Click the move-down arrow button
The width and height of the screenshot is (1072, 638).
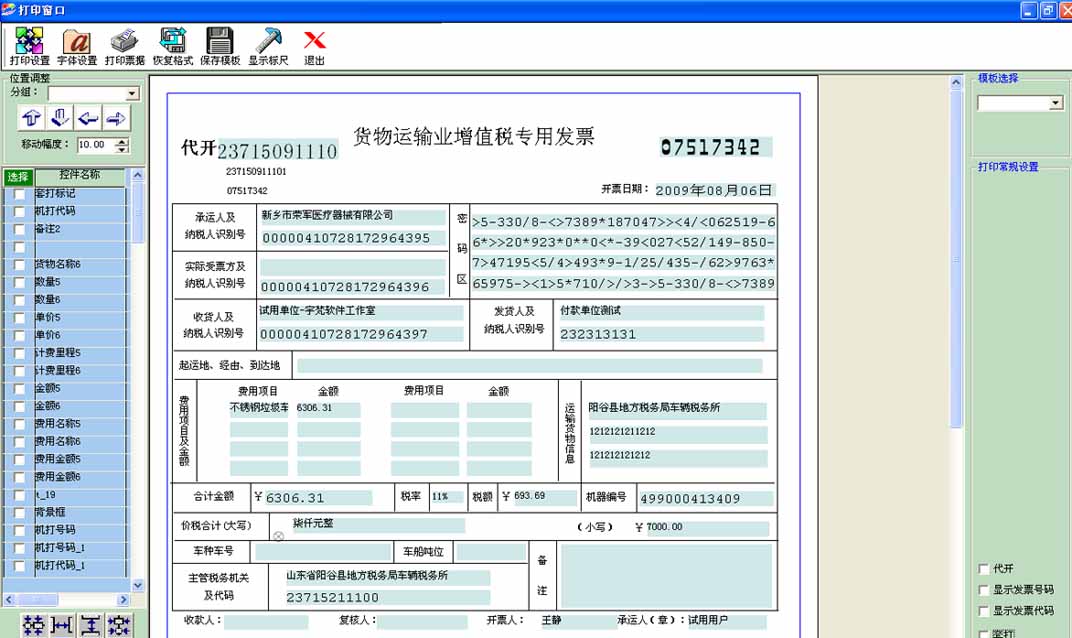coord(59,118)
